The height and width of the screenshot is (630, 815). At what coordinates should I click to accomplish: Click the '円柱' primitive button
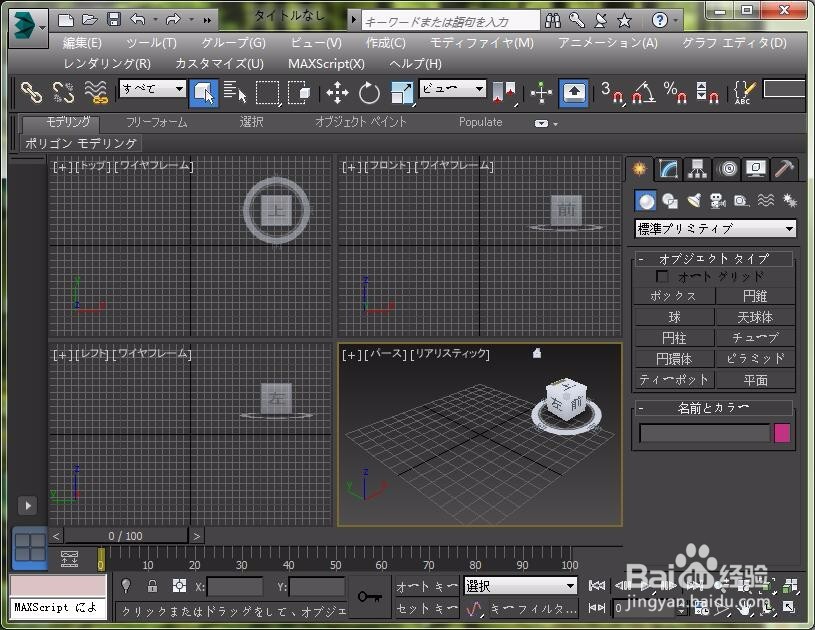674,338
